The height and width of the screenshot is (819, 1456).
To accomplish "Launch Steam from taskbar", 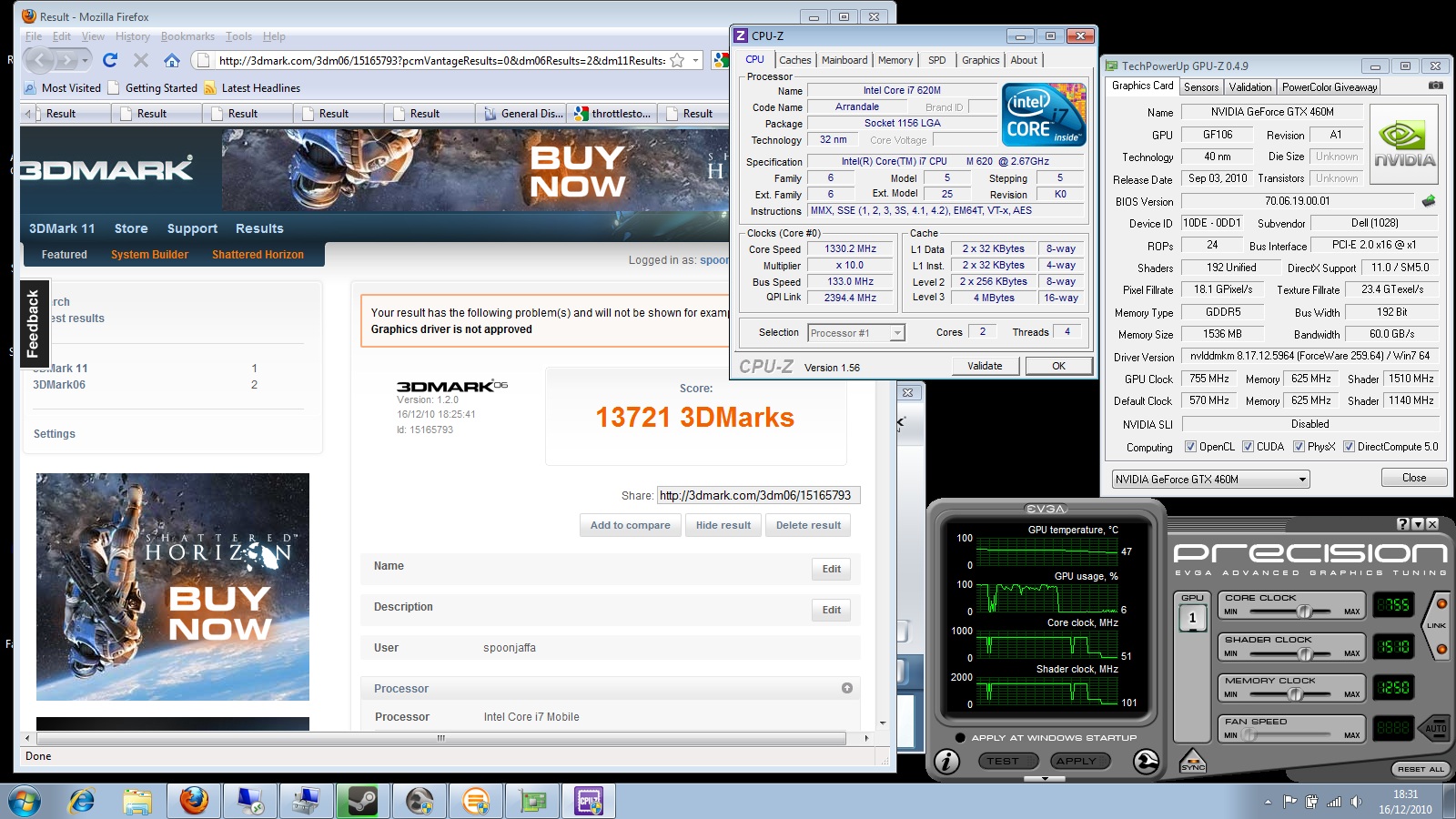I will pyautogui.click(x=362, y=801).
